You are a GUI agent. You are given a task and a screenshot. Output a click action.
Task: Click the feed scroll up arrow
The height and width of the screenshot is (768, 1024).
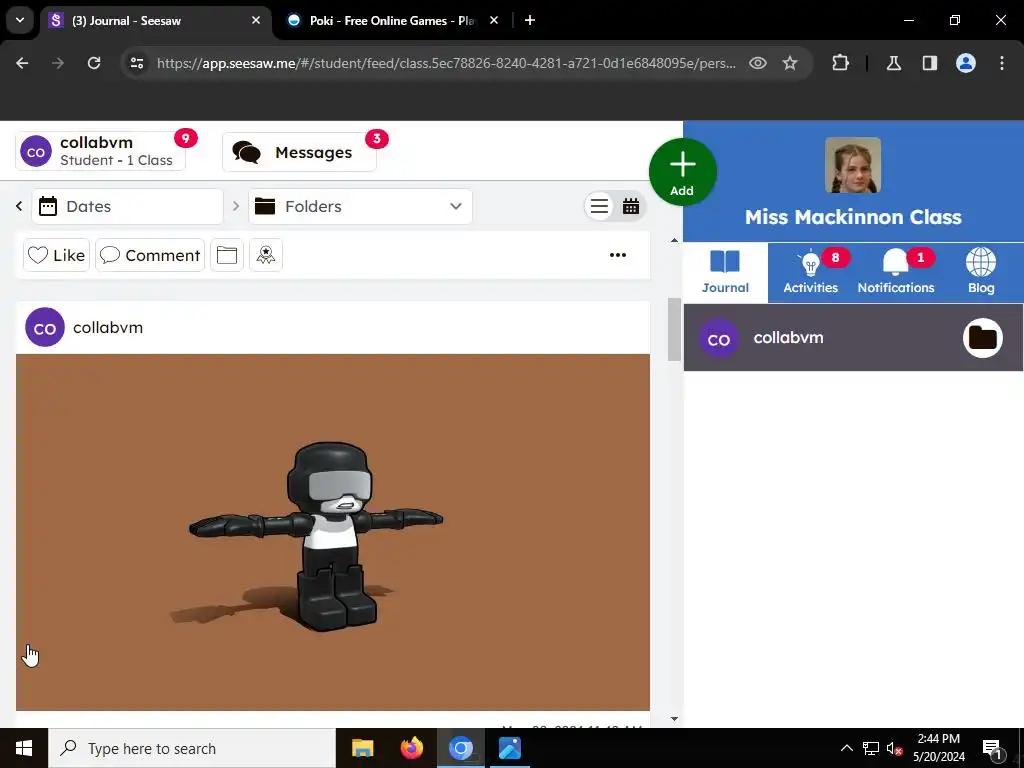tap(674, 240)
